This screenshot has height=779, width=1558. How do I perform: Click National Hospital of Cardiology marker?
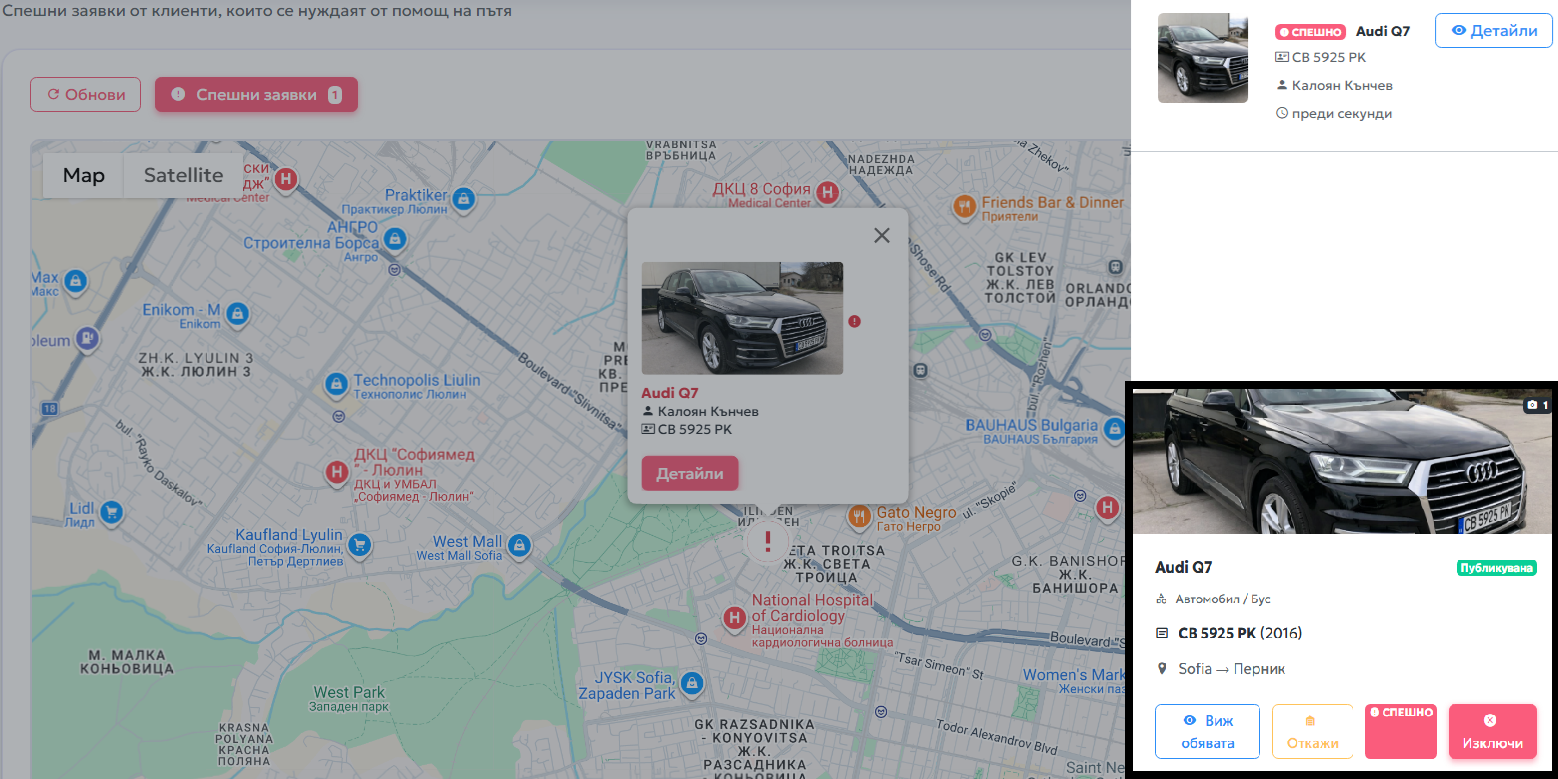[735, 618]
